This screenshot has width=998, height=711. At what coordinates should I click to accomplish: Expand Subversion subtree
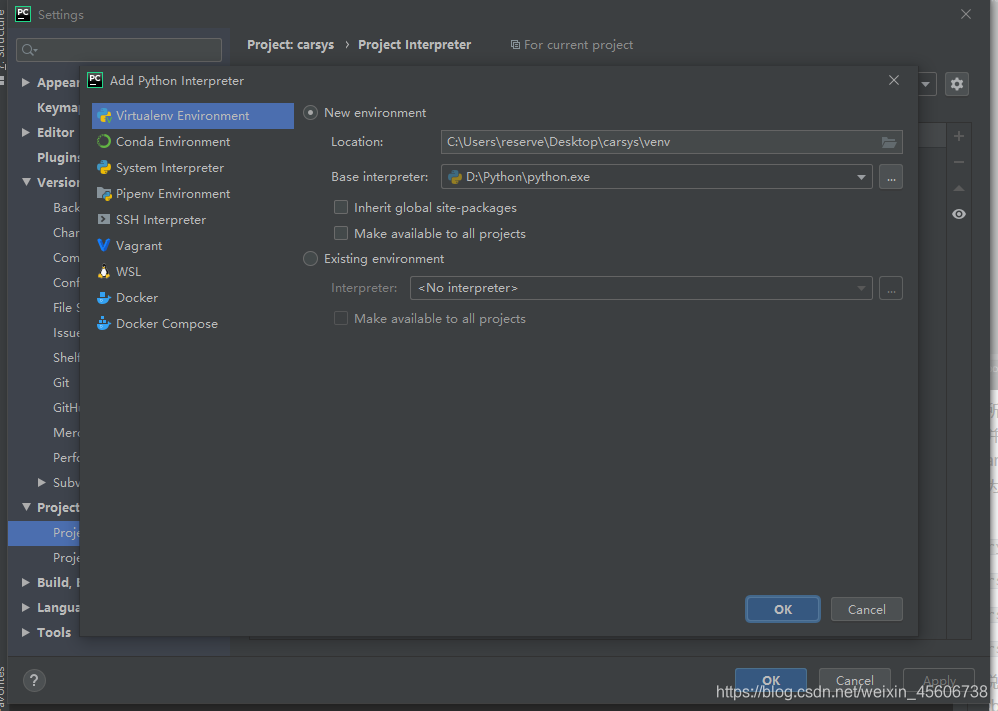42,482
